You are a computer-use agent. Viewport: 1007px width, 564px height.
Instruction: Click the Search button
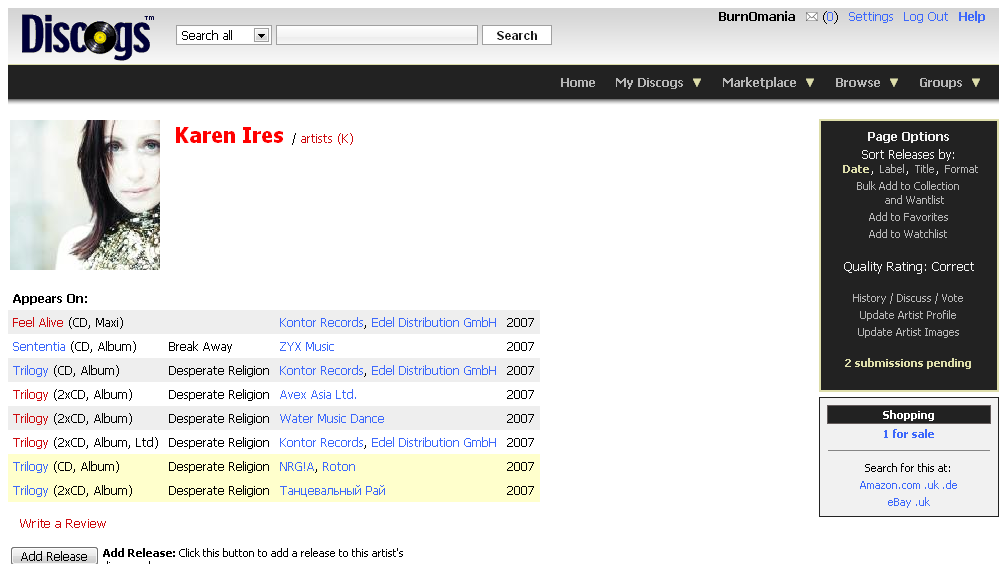pyautogui.click(x=516, y=35)
